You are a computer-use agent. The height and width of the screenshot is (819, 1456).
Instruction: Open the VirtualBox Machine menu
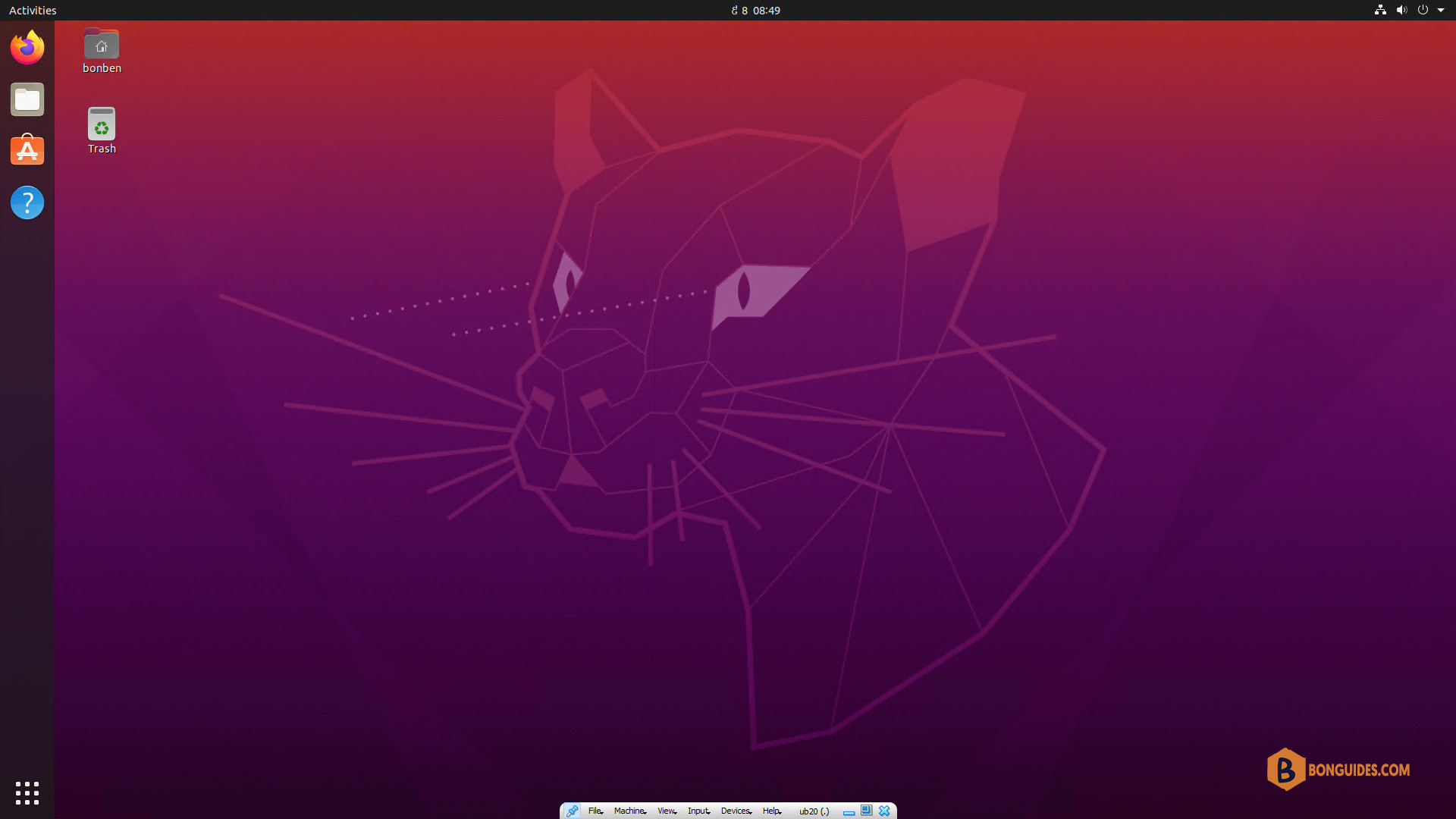pyautogui.click(x=630, y=811)
